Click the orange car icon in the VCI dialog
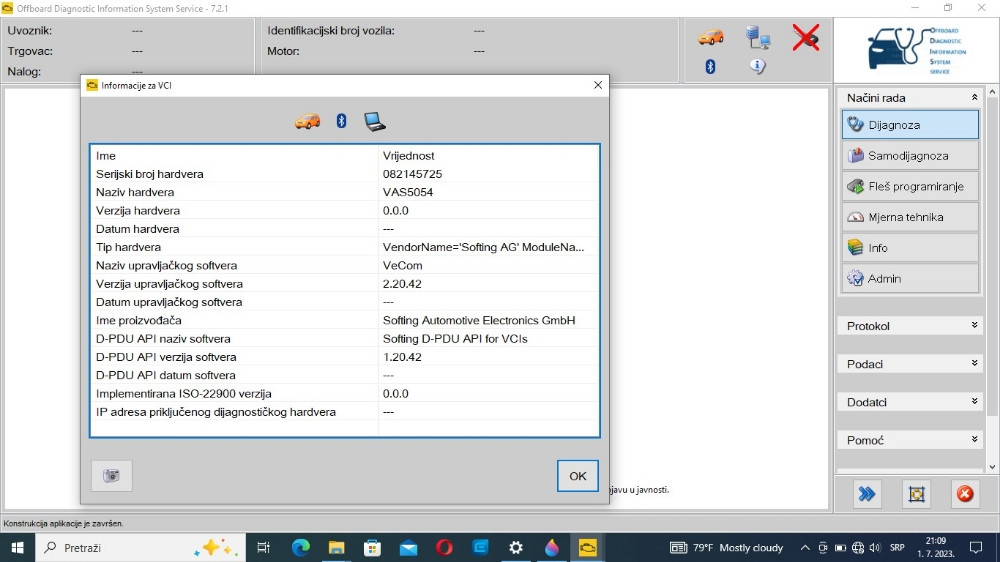Image resolution: width=1000 pixels, height=562 pixels. [307, 121]
